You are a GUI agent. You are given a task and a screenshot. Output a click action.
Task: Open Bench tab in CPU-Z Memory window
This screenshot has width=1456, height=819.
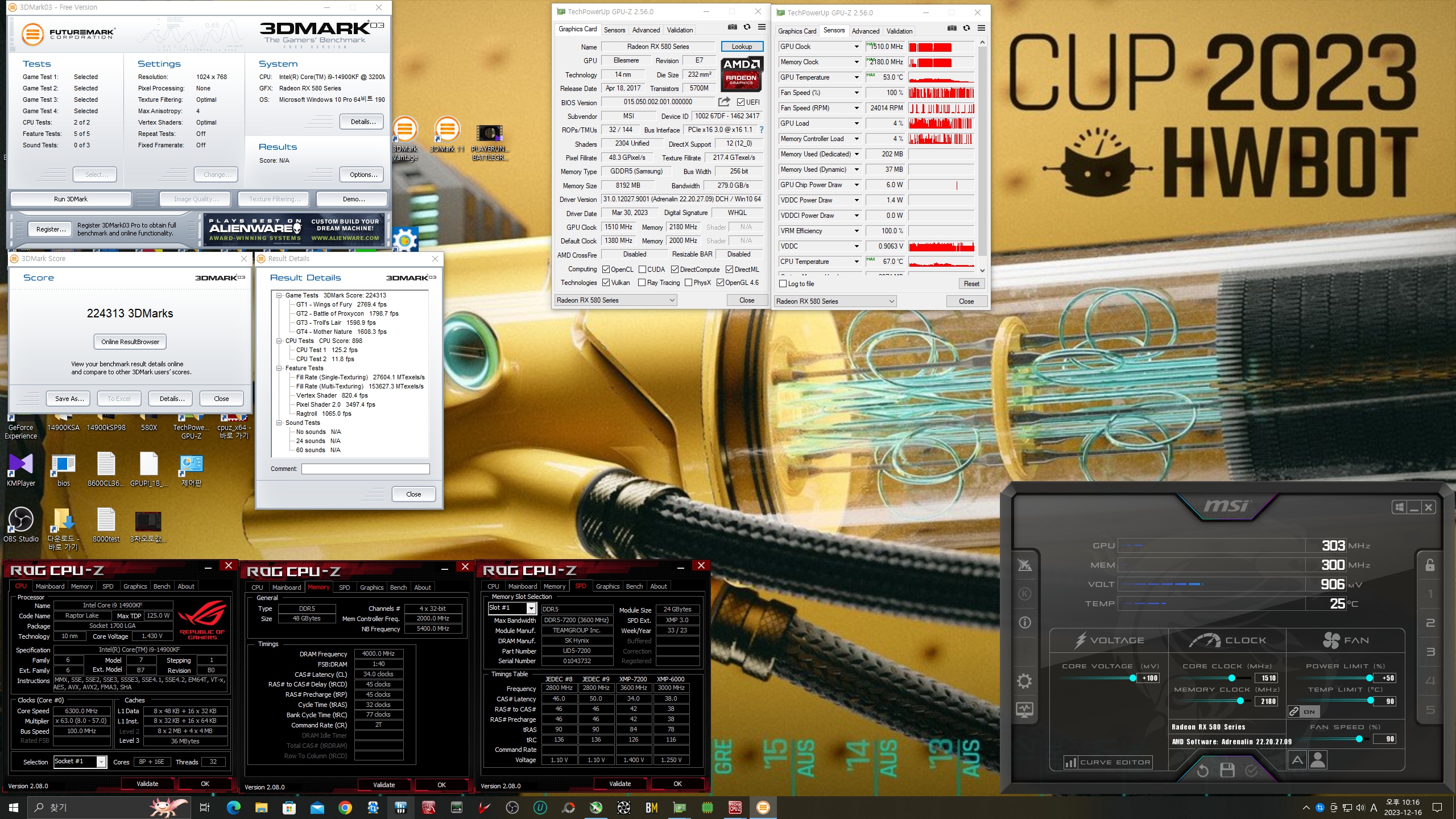click(398, 588)
